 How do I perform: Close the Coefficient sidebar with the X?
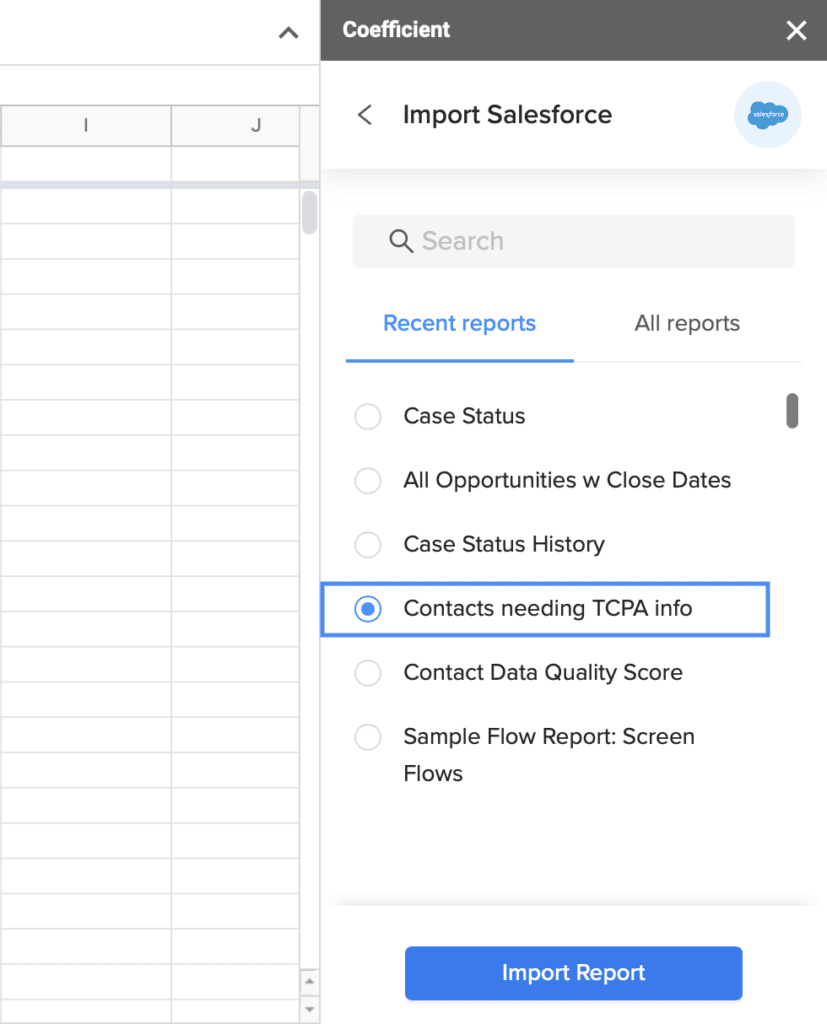click(796, 30)
